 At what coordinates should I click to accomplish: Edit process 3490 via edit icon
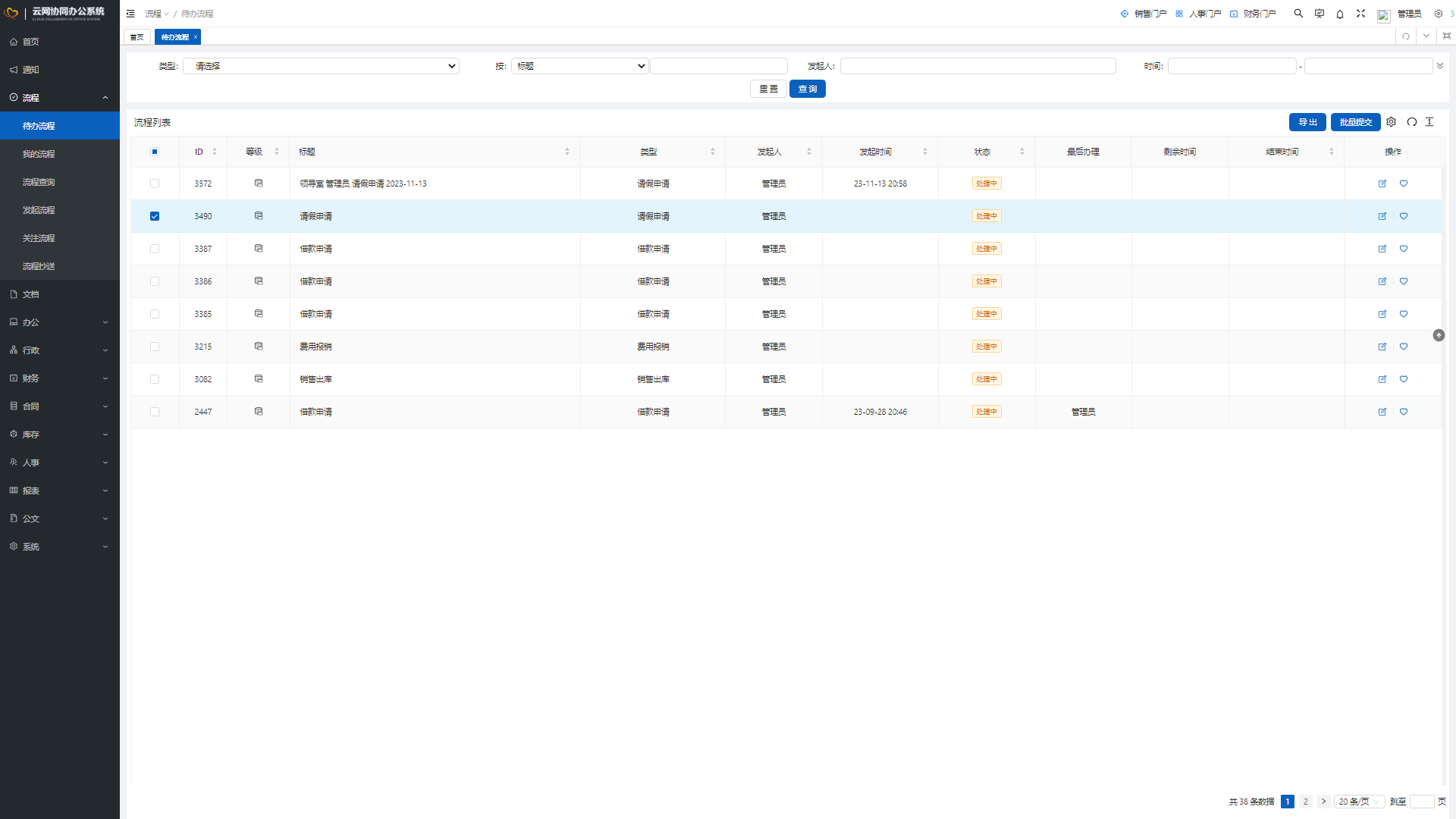pyautogui.click(x=1382, y=216)
